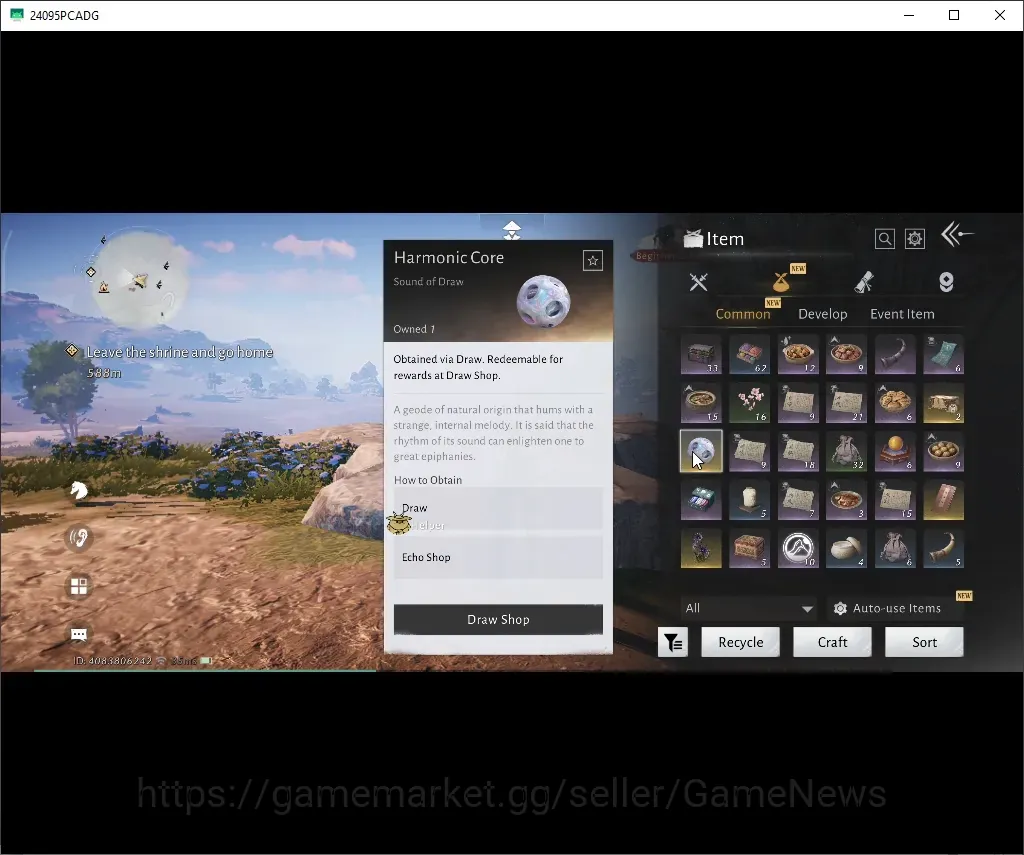Select the red talisman item
Image resolution: width=1024 pixels, height=855 pixels.
tap(943, 500)
